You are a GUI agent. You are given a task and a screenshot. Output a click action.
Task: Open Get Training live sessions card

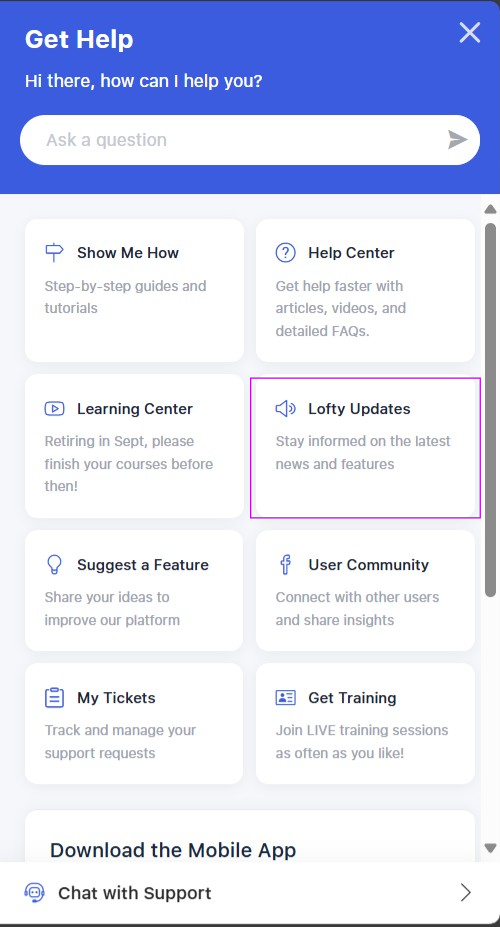pyautogui.click(x=365, y=723)
